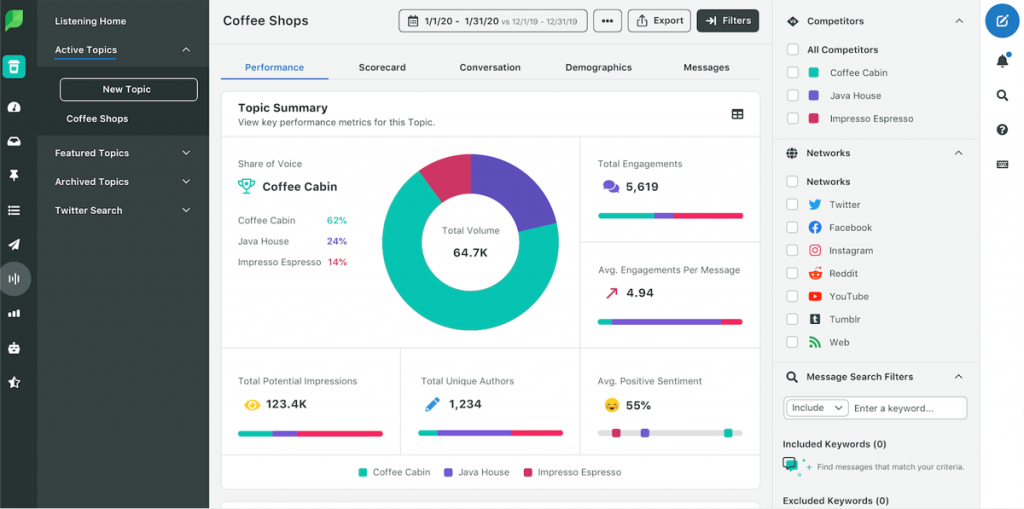Open the date range picker 1/1/20 - 1/31/20
Screen dimensions: 1024x509
pyautogui.click(x=493, y=21)
